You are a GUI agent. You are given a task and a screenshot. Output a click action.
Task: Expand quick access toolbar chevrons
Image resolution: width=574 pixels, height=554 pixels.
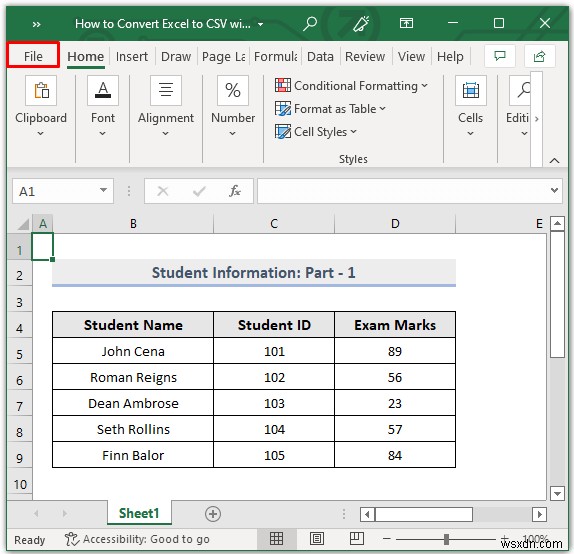pos(36,25)
